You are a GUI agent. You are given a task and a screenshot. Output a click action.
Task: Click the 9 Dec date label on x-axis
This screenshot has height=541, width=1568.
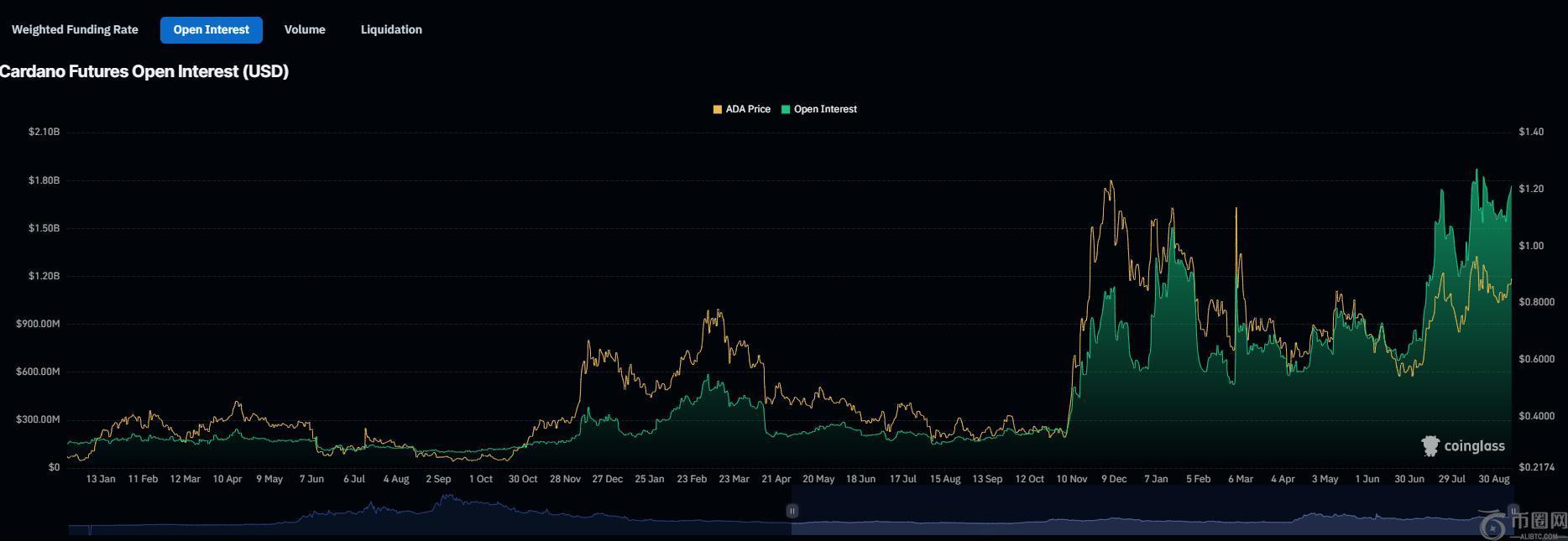point(1114,479)
